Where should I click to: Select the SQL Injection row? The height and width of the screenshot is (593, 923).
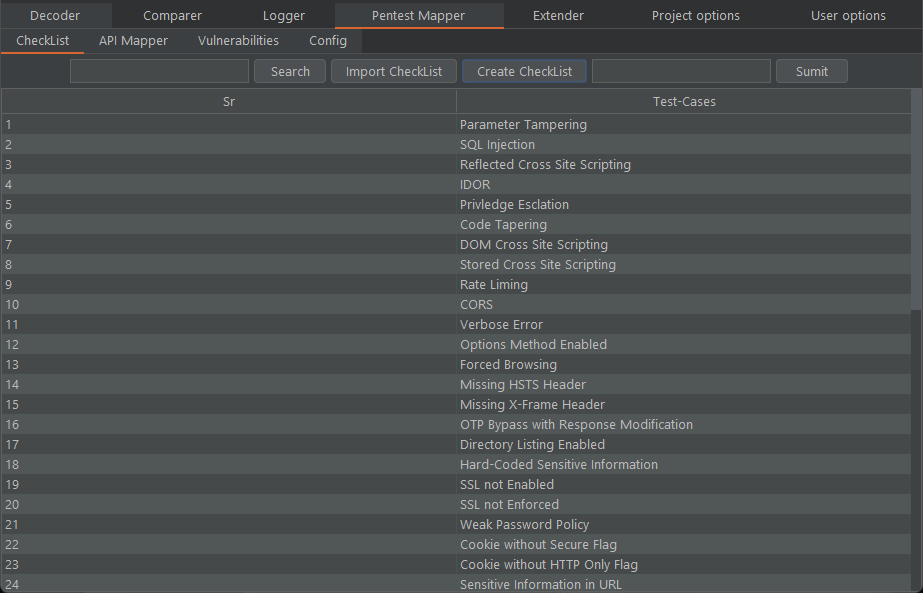[456, 144]
